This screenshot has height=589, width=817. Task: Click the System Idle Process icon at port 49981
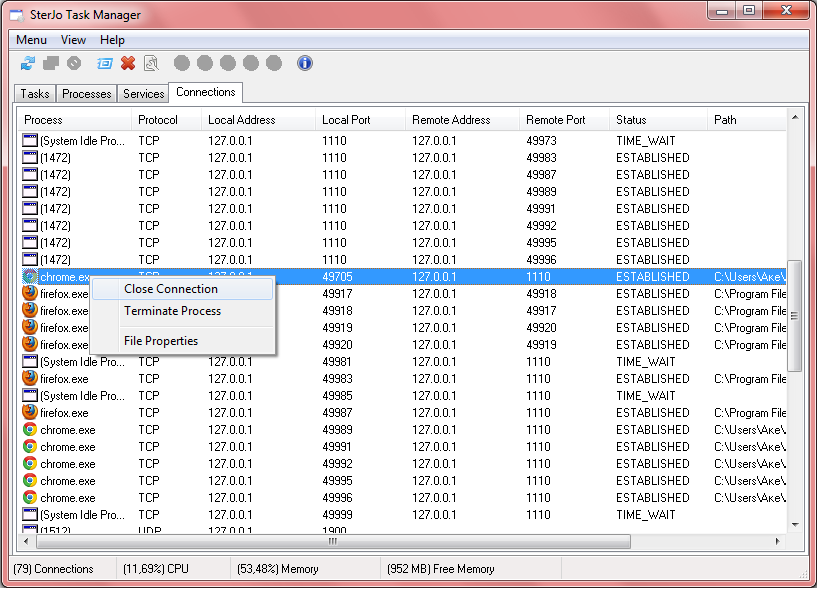point(30,362)
